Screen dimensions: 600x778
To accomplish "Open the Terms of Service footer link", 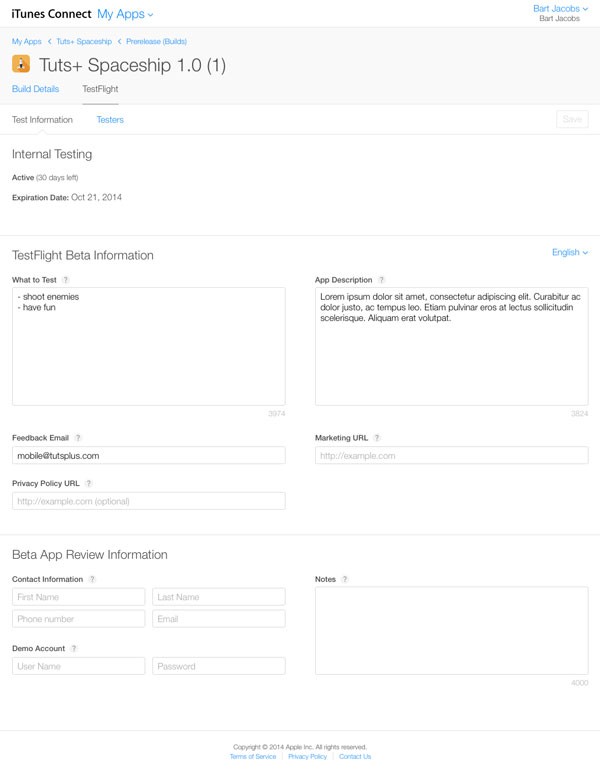I will point(253,757).
